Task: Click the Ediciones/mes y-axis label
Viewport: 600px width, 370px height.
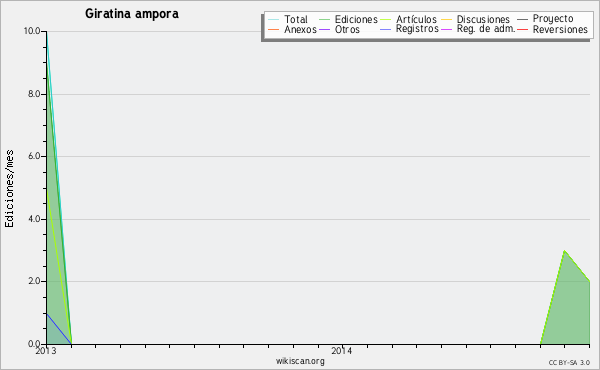Action: (9, 188)
